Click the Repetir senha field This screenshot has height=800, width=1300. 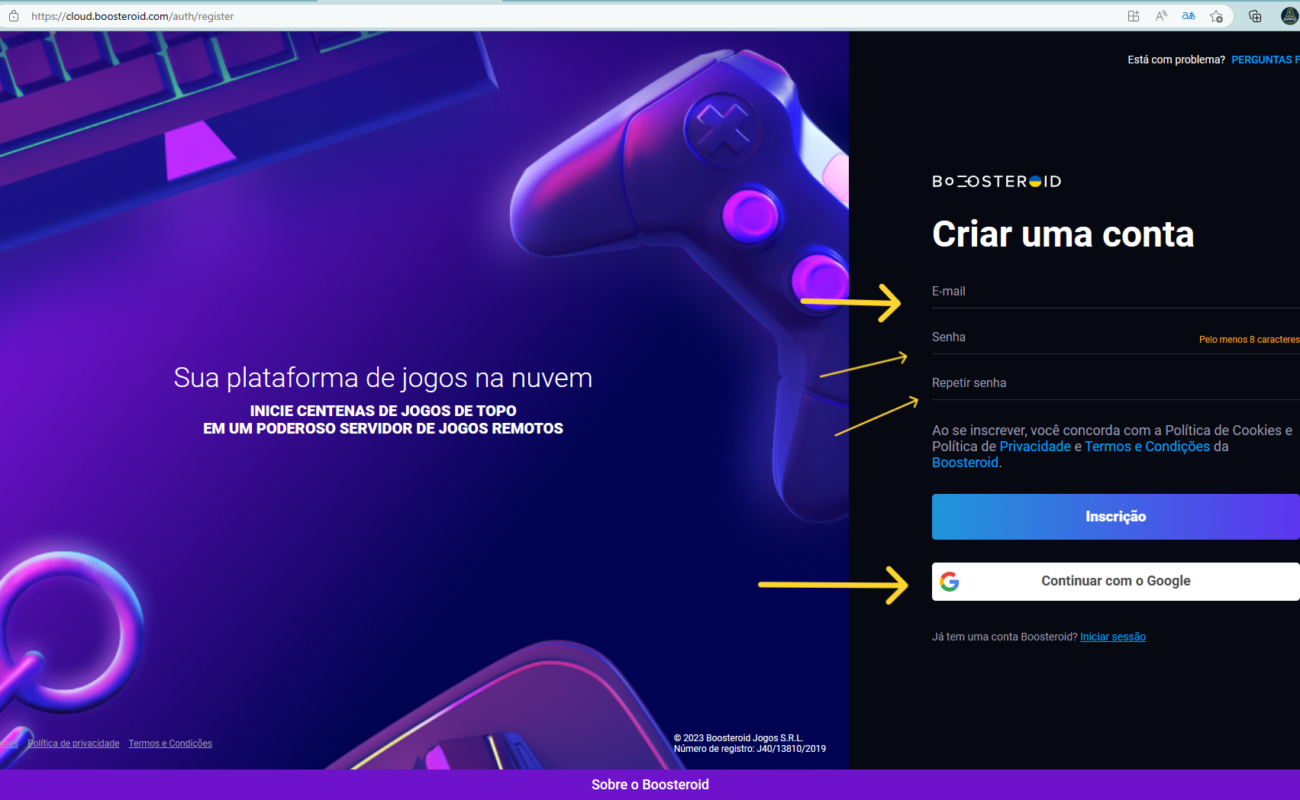pos(1116,383)
